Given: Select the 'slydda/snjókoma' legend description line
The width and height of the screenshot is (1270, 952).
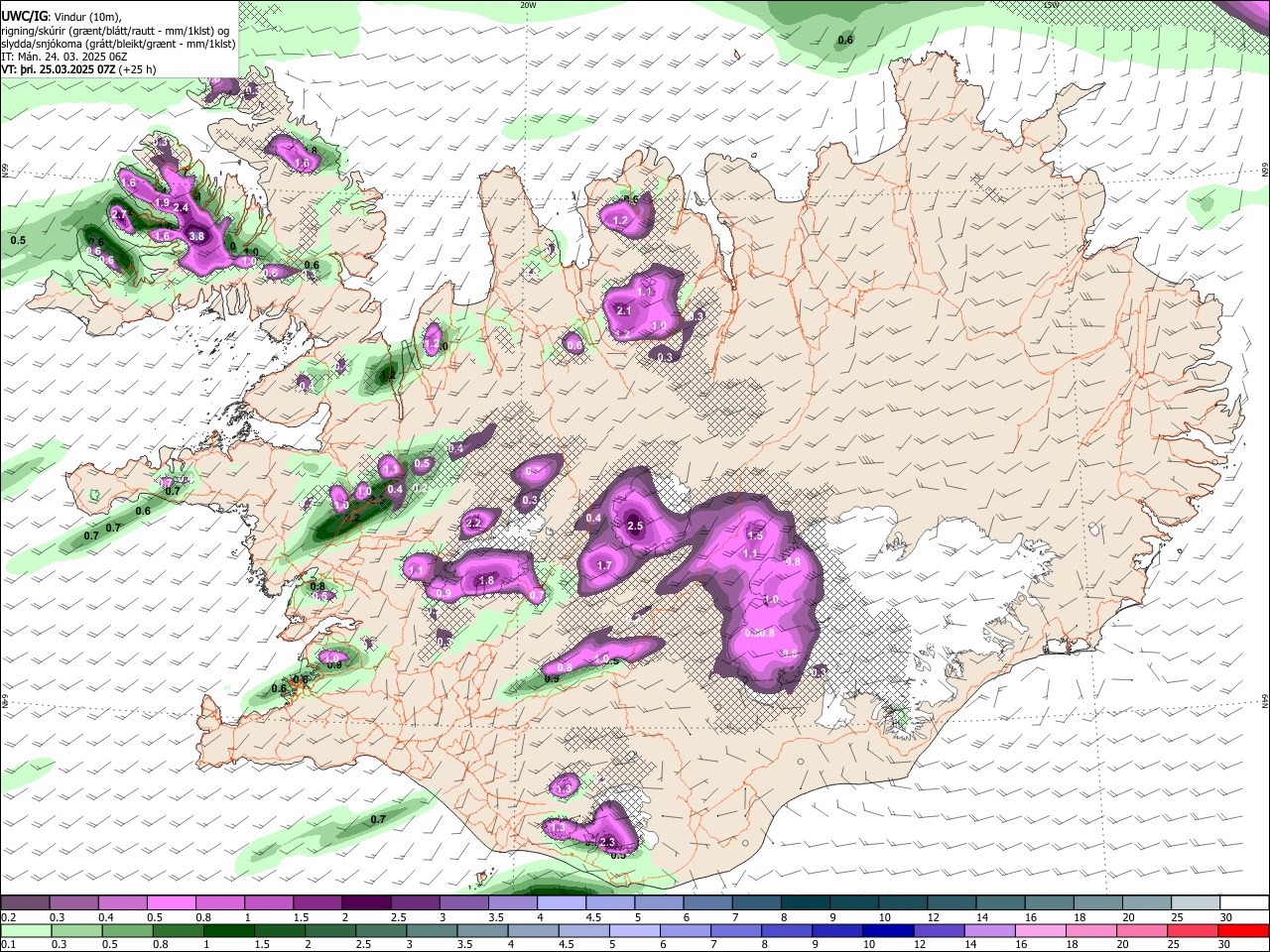Looking at the screenshot, I should point(118,44).
